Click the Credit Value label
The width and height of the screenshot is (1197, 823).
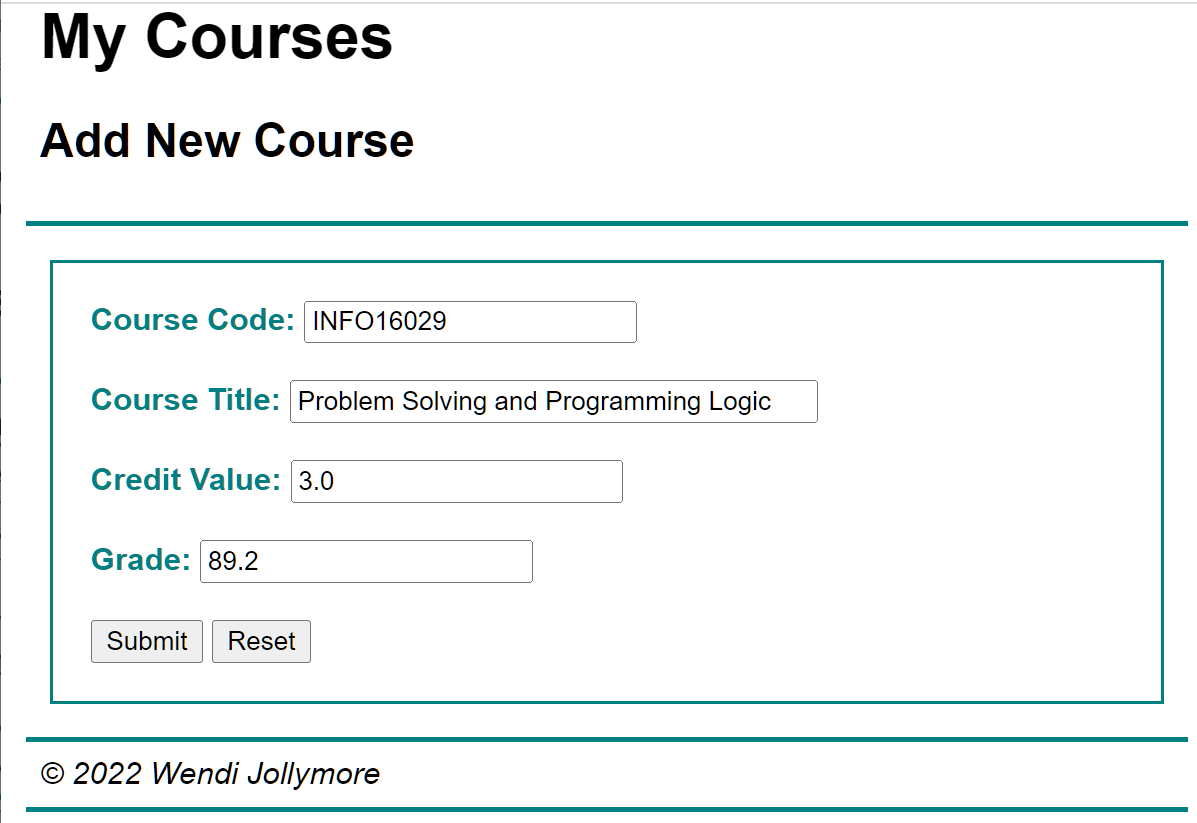182,480
